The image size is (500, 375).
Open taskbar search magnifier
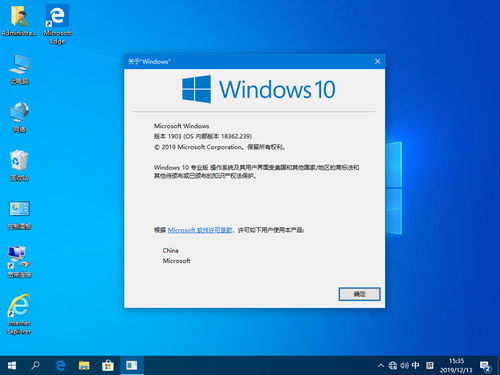[36, 366]
